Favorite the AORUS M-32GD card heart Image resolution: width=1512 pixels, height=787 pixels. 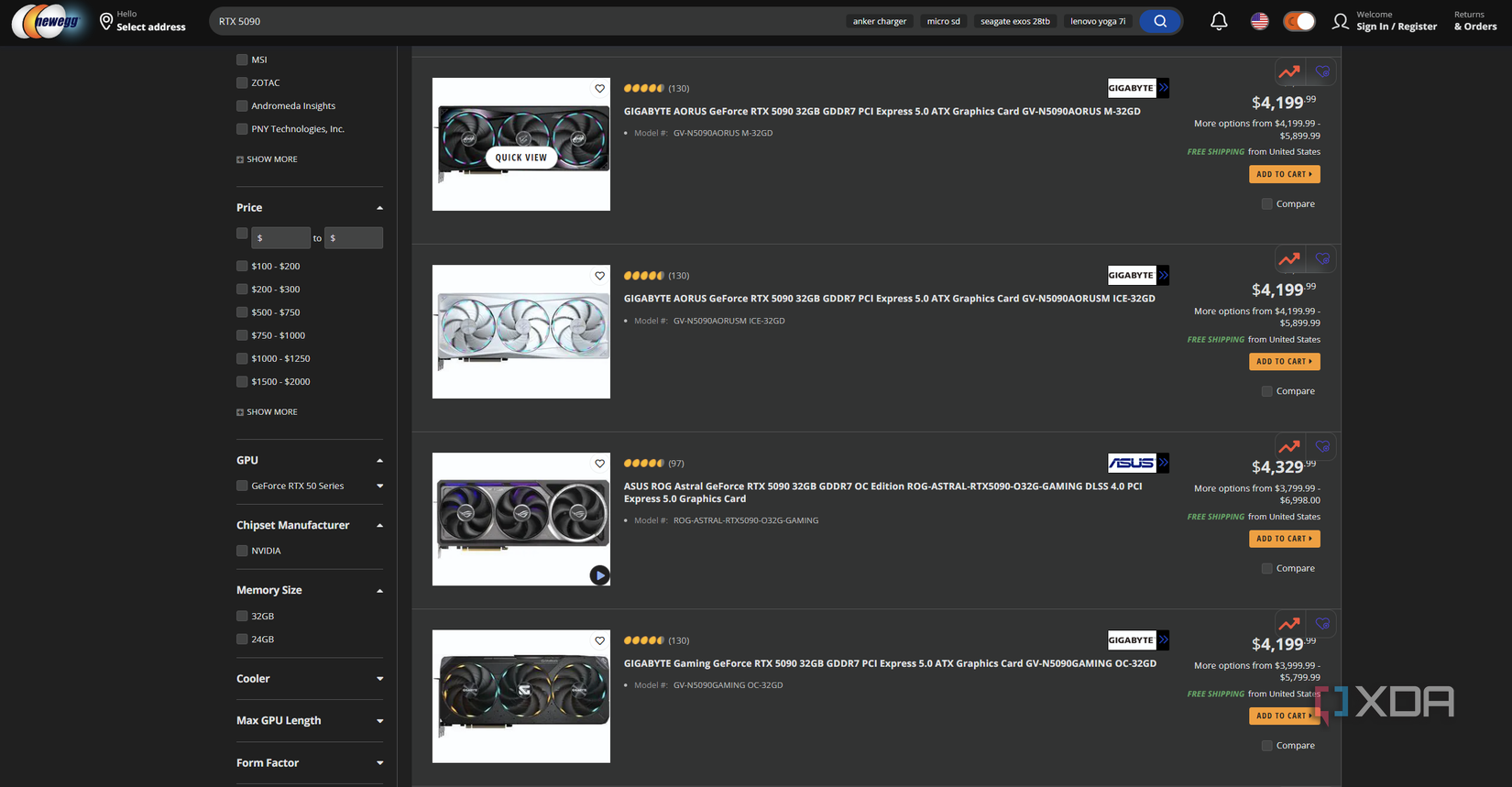[x=600, y=89]
